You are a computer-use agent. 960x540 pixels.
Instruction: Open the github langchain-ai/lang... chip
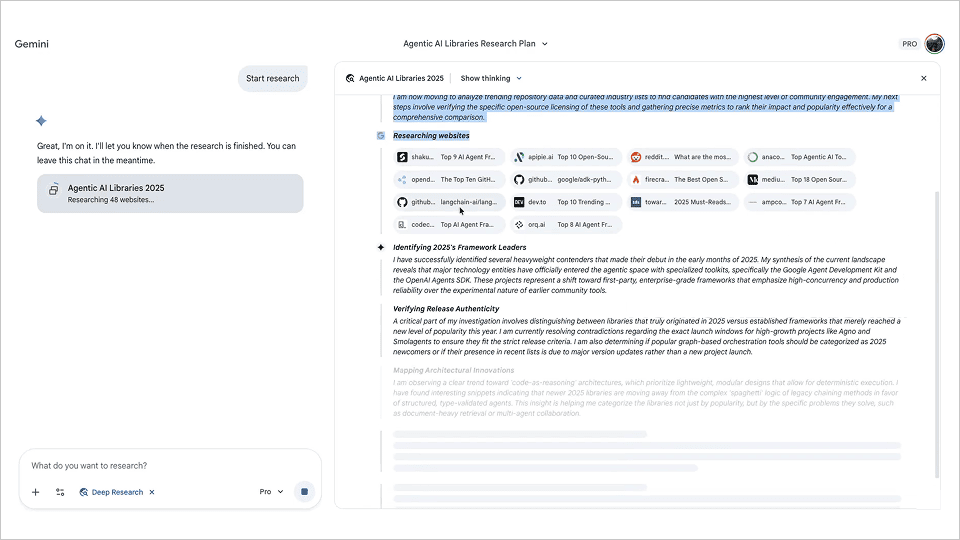[449, 202]
